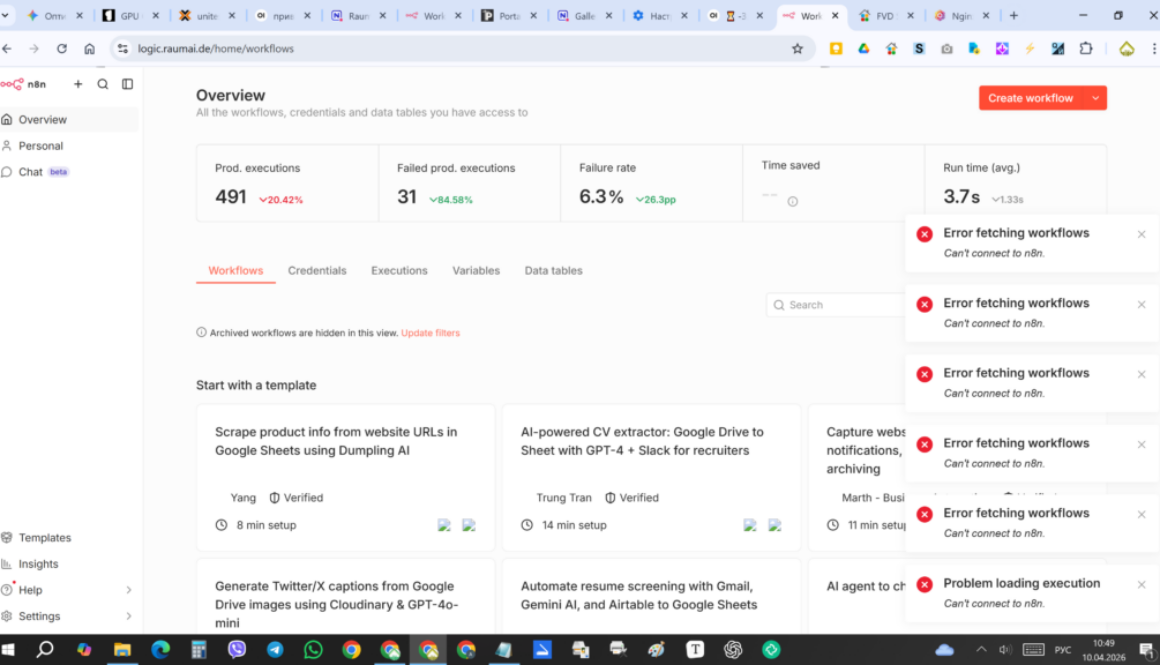Switch to the Executions tab
Viewport: 1160px width, 665px height.
399,271
